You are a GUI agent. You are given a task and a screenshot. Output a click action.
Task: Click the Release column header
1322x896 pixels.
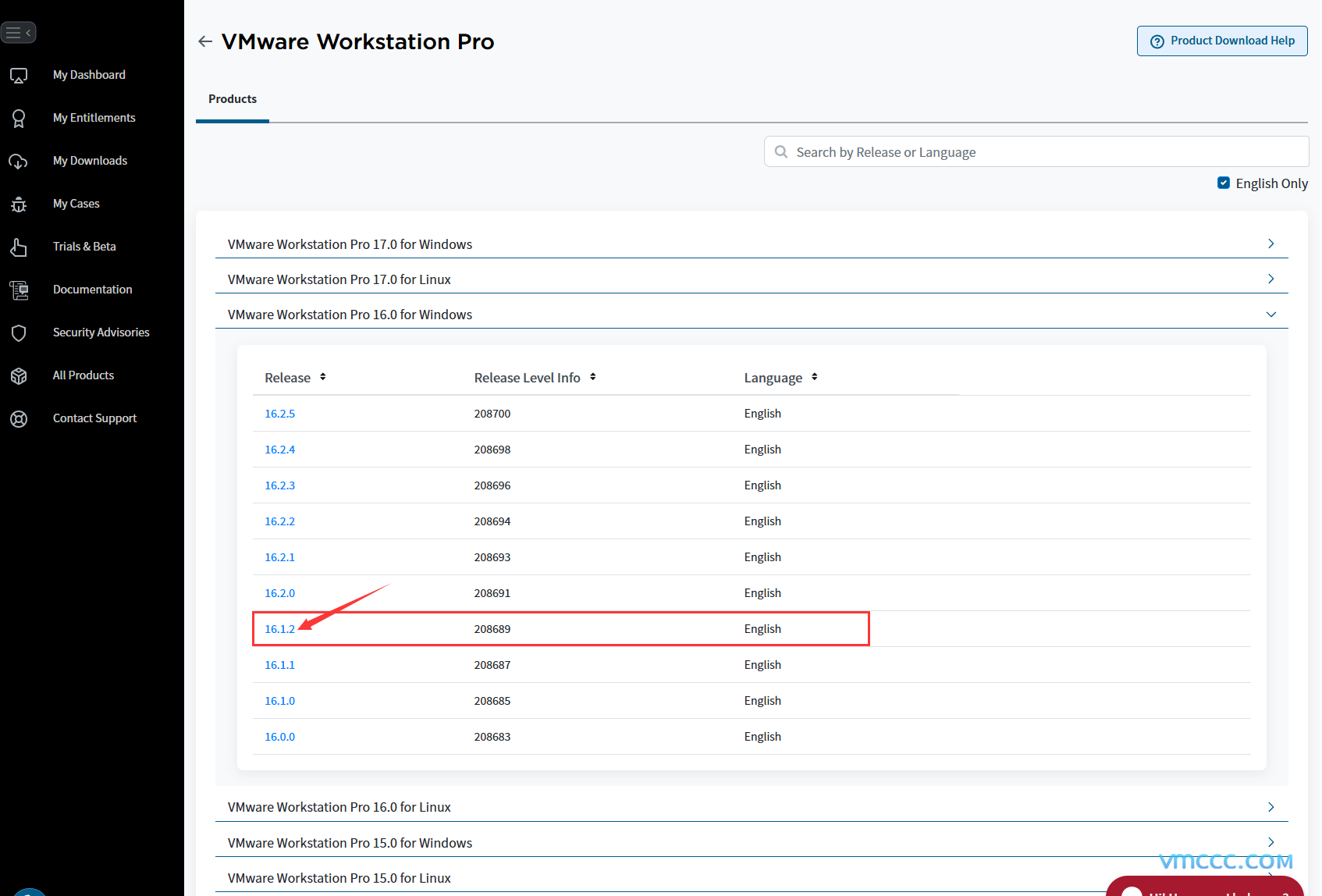click(x=287, y=378)
